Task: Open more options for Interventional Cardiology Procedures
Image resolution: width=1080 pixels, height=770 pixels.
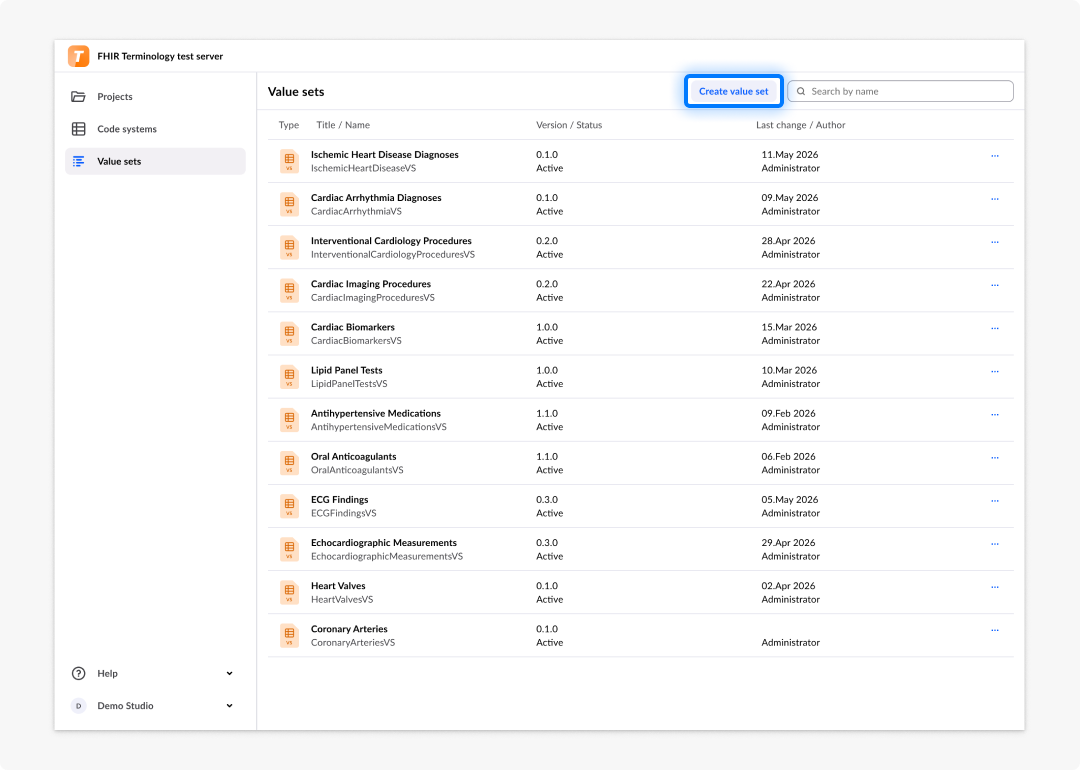Action: tap(995, 242)
